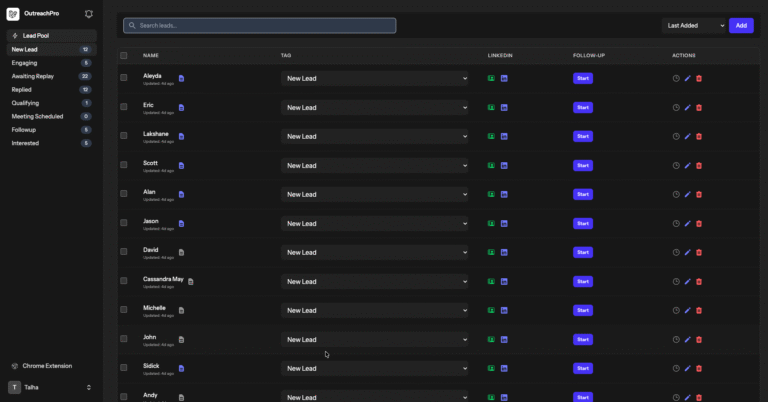Open the tag dropdown for Eric
The image size is (768, 402).
(374, 108)
